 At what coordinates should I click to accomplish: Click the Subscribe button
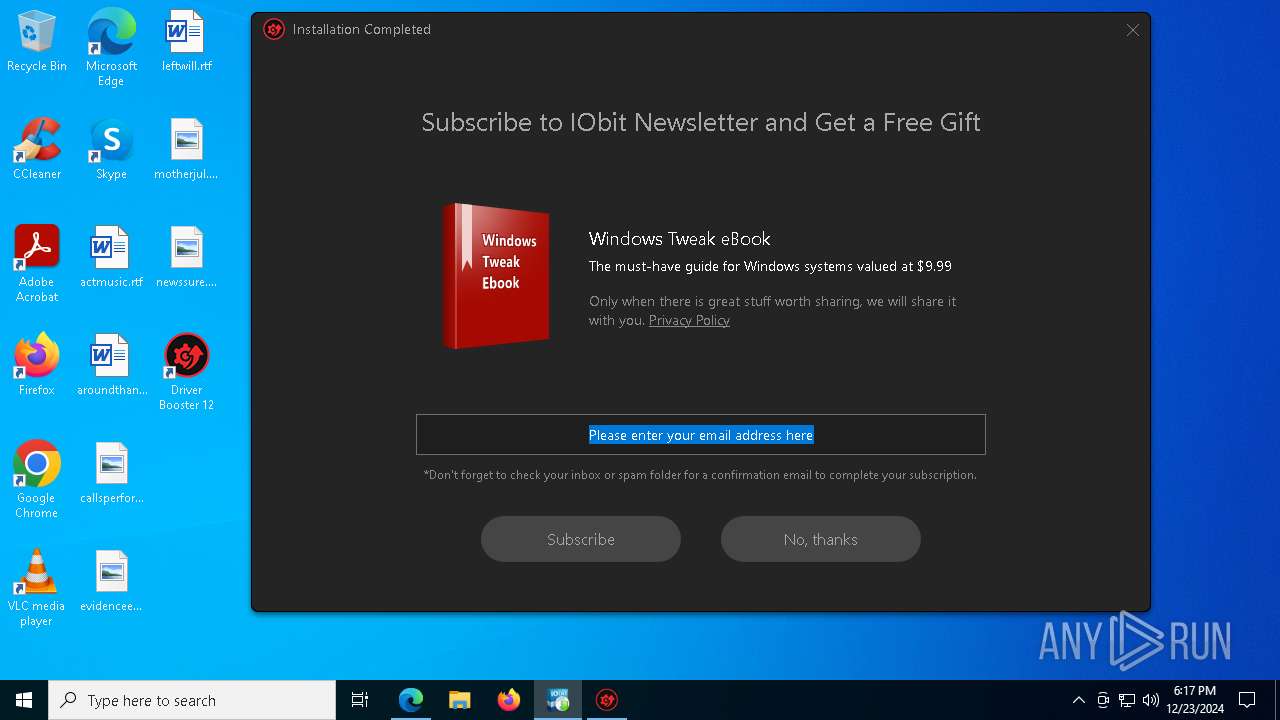tap(581, 539)
